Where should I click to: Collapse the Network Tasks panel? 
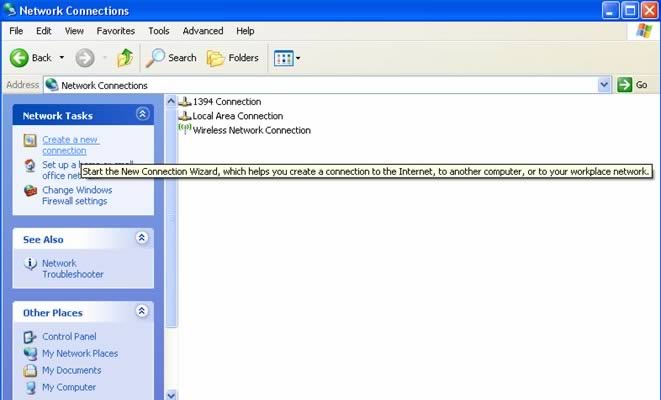tap(142, 114)
